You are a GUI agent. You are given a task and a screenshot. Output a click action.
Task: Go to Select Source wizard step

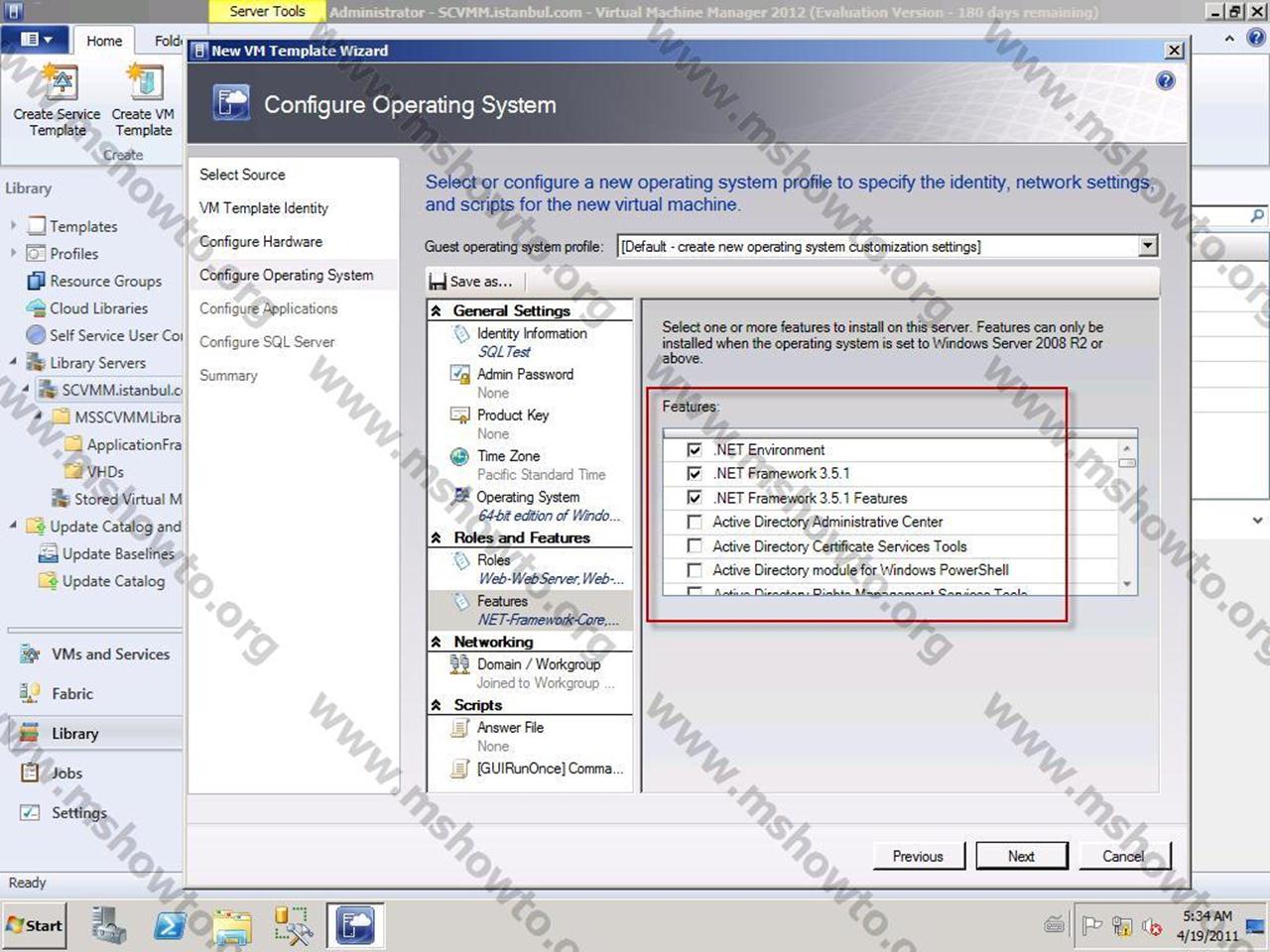point(242,175)
